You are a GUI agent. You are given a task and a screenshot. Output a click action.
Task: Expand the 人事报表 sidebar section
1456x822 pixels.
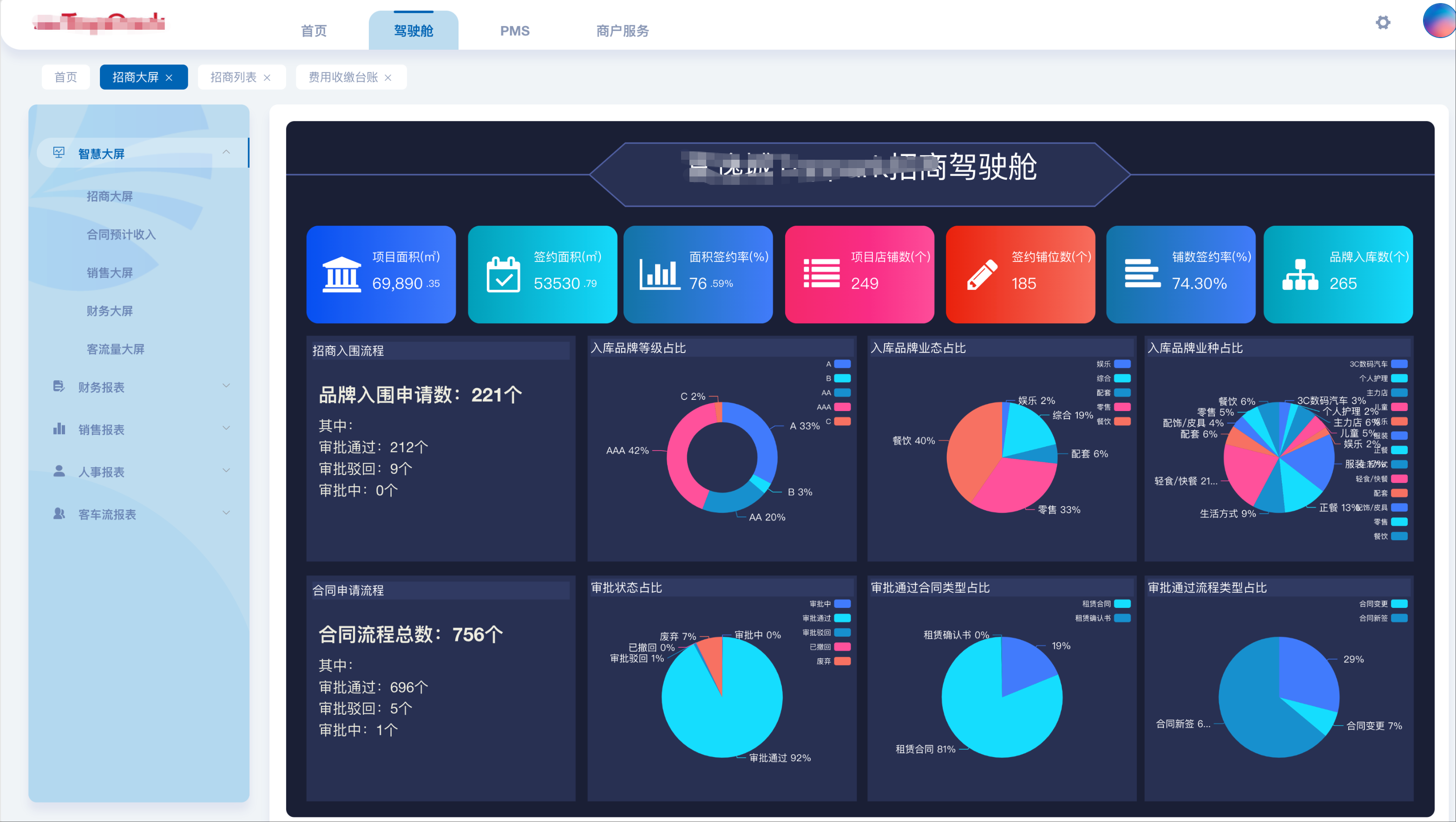tap(226, 470)
